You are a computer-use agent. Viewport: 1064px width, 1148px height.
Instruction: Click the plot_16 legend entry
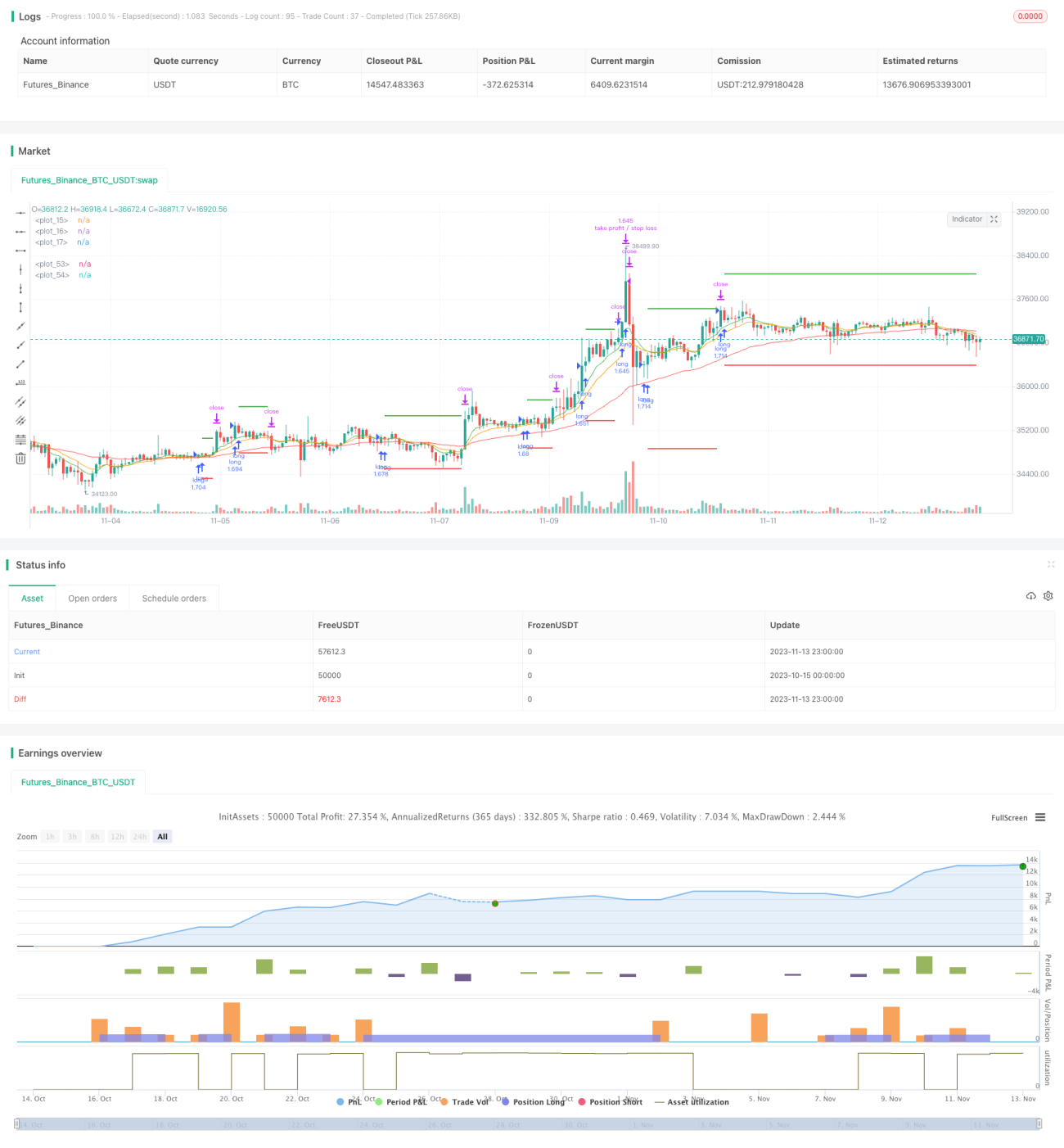(62, 231)
